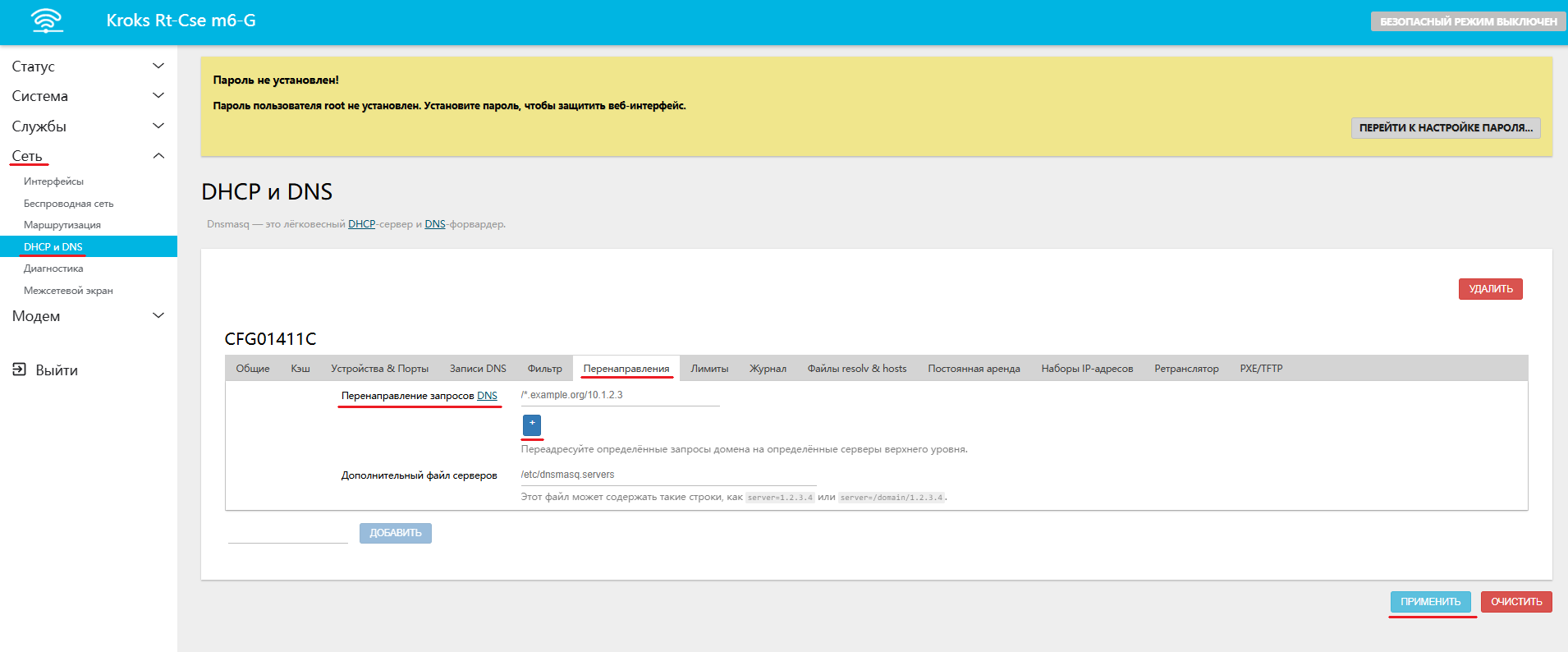Focus the /etc/dnsmasq.servers file field

coord(667,475)
